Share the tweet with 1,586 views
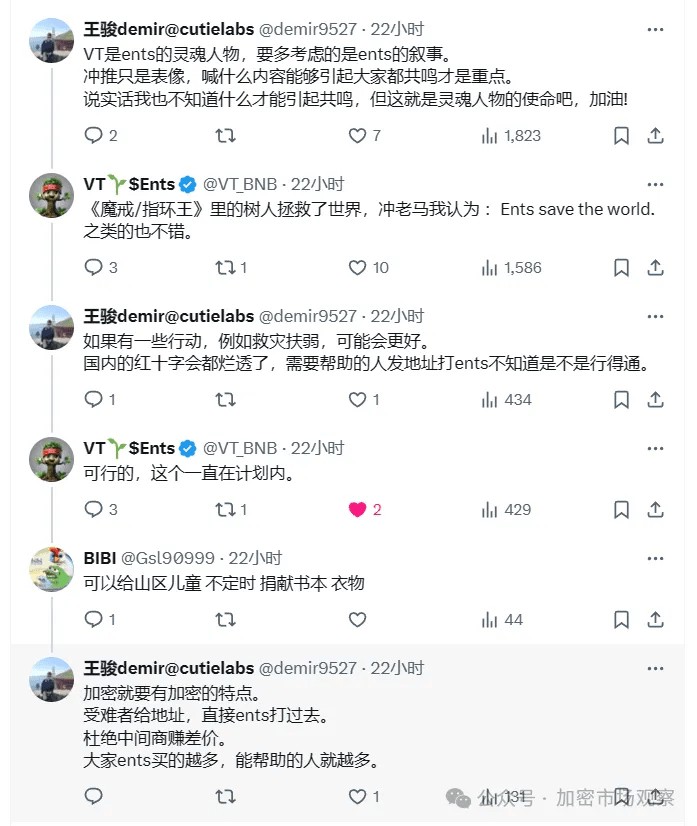 655,268
